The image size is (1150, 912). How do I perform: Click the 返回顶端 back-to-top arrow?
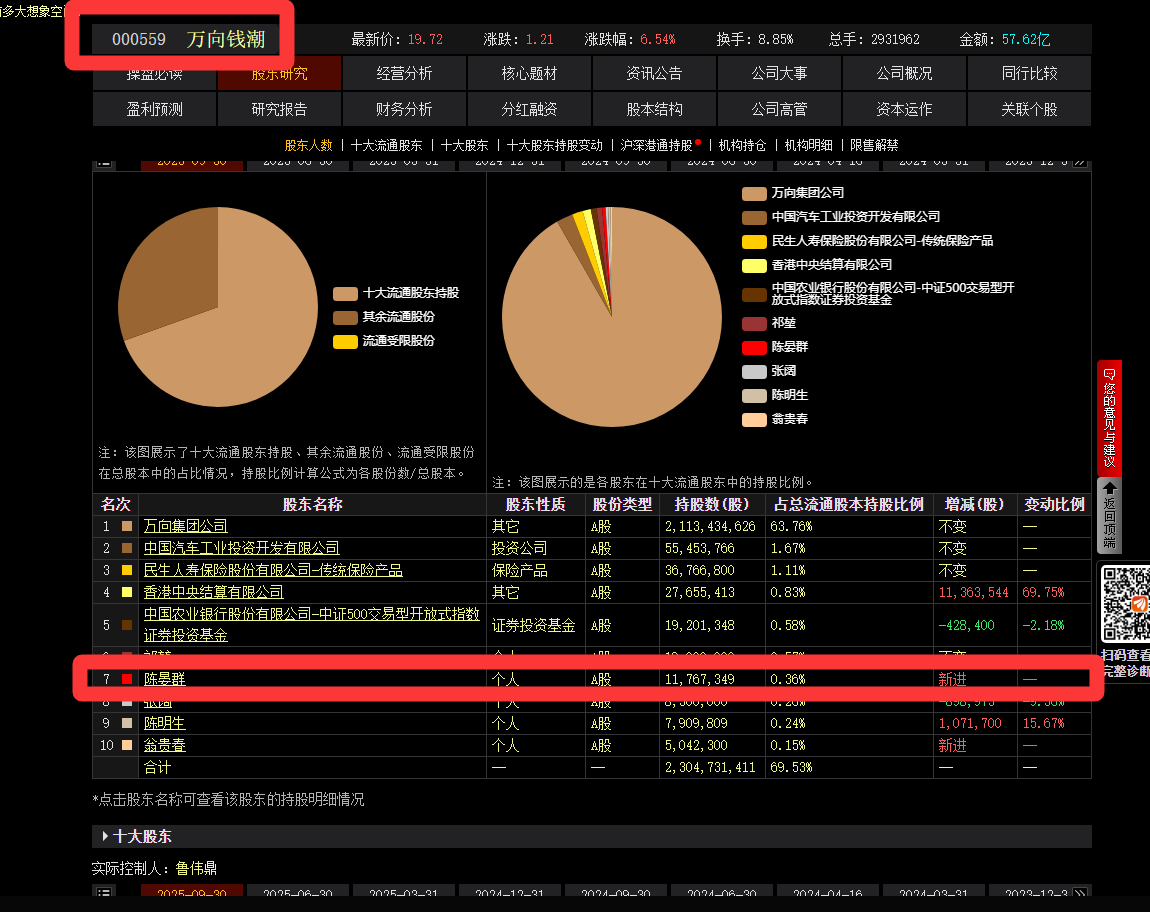pyautogui.click(x=1109, y=516)
